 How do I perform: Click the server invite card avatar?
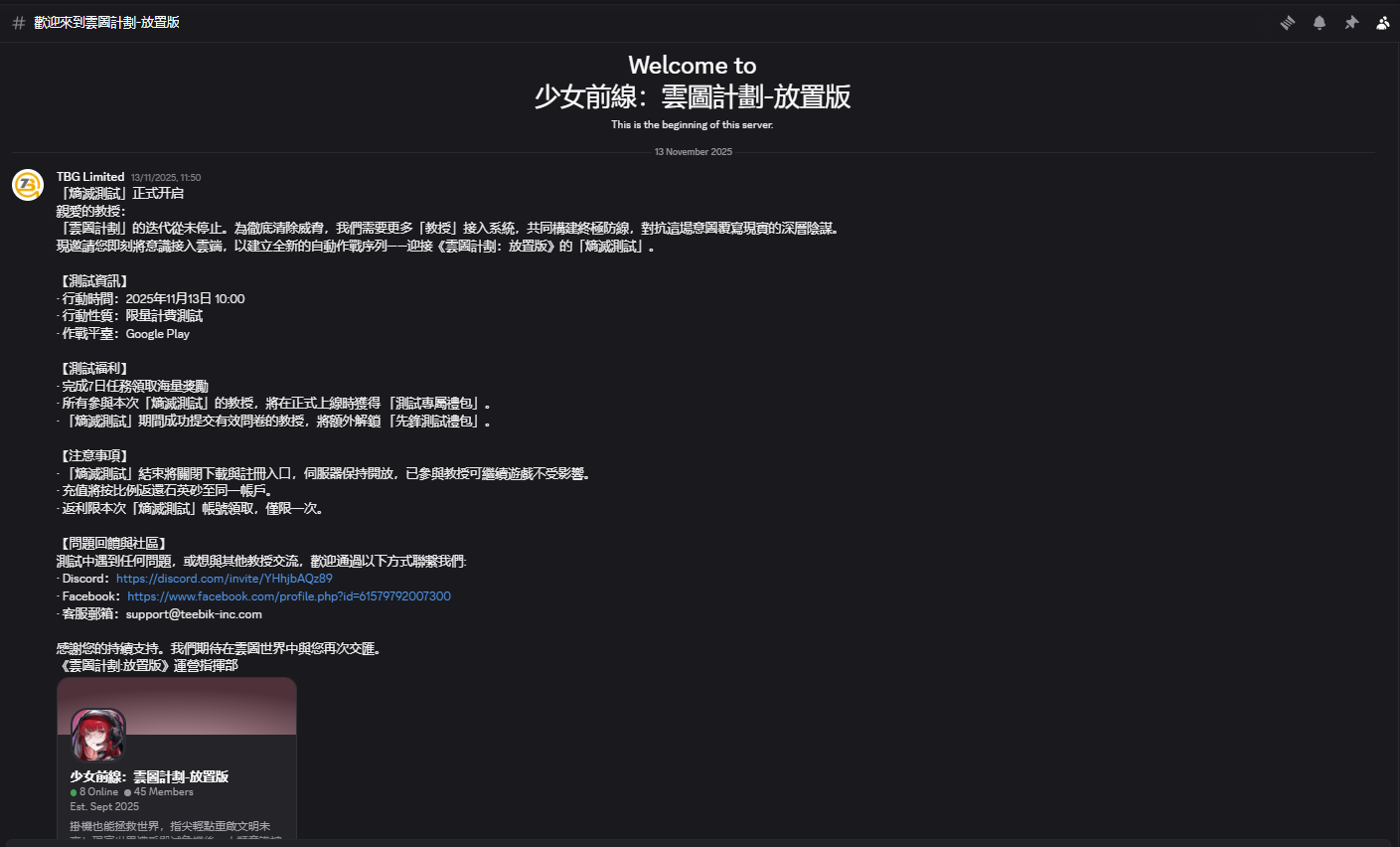pyautogui.click(x=98, y=736)
